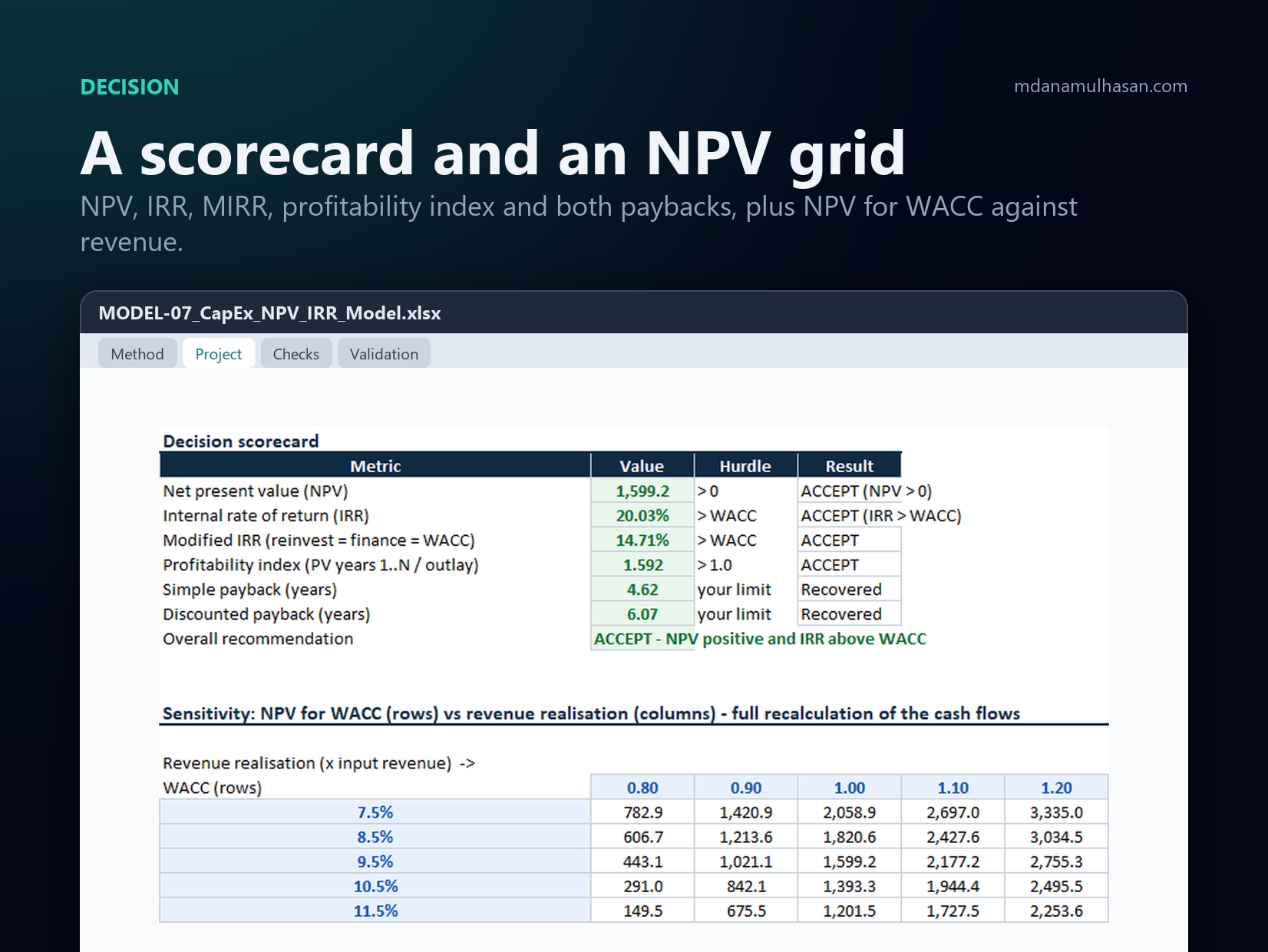Viewport: 1268px width, 952px height.
Task: Select the ACCEPT (IRR > WACC) result cell
Action: tap(880, 516)
